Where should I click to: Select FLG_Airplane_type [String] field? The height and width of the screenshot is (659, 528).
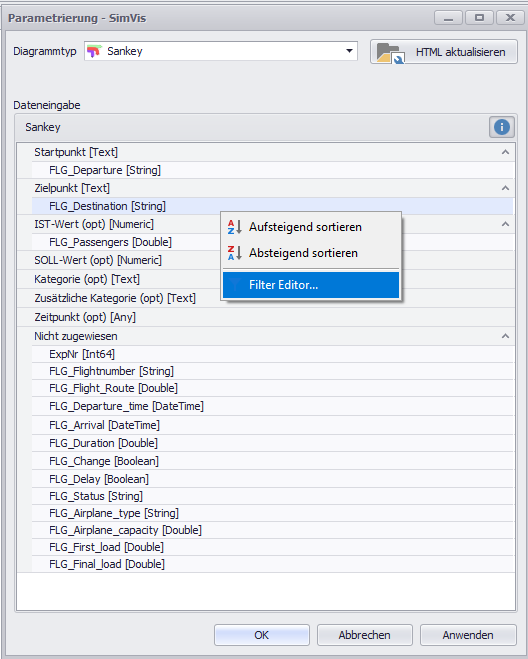273,513
